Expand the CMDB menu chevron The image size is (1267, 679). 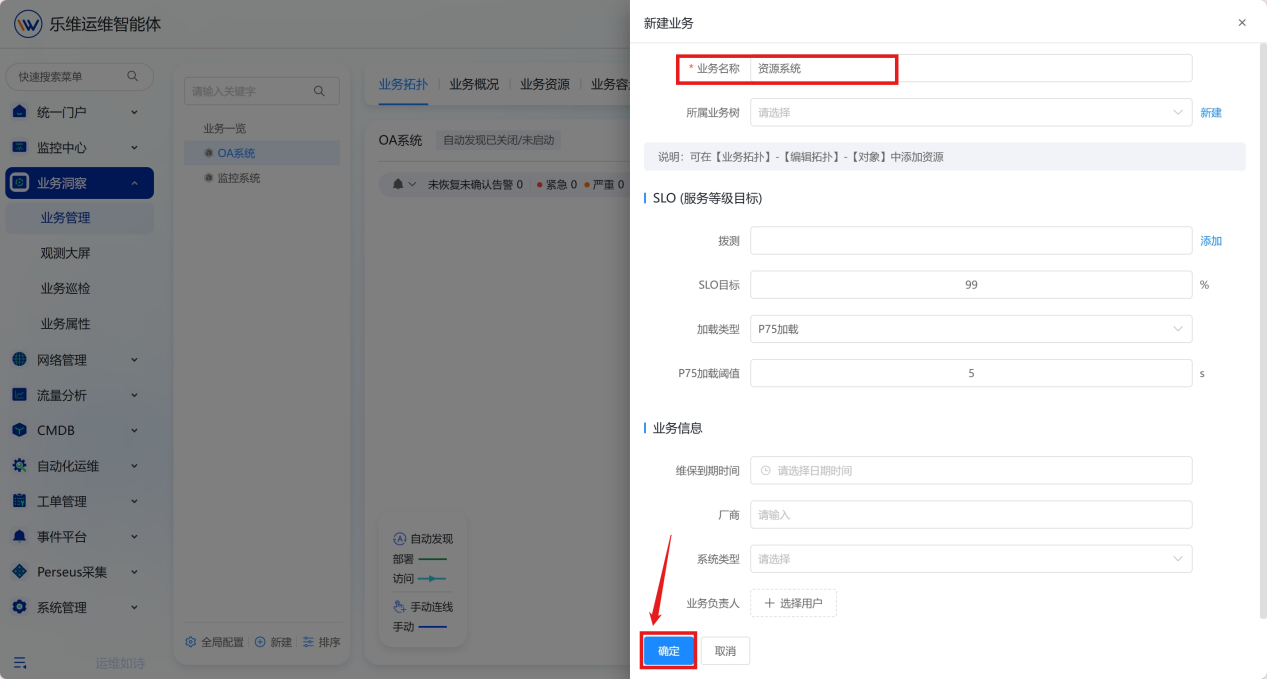[x=135, y=430]
